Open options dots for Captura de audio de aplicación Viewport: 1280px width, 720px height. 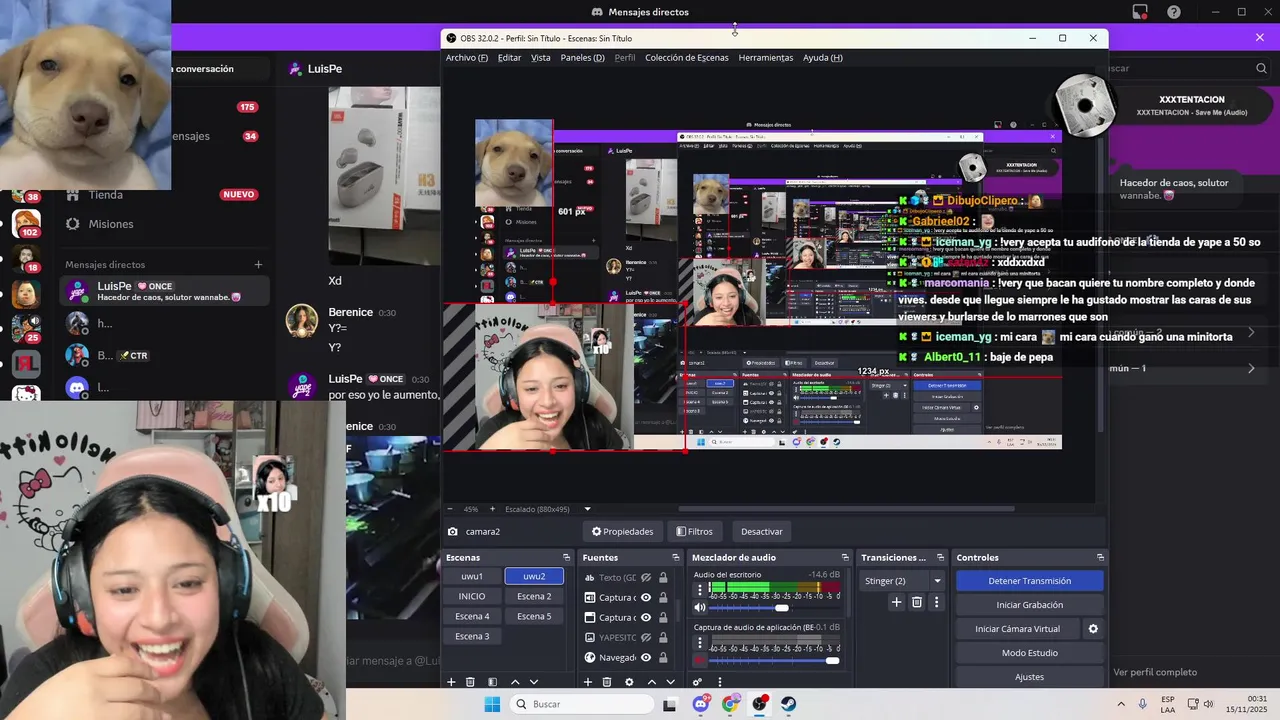700,643
